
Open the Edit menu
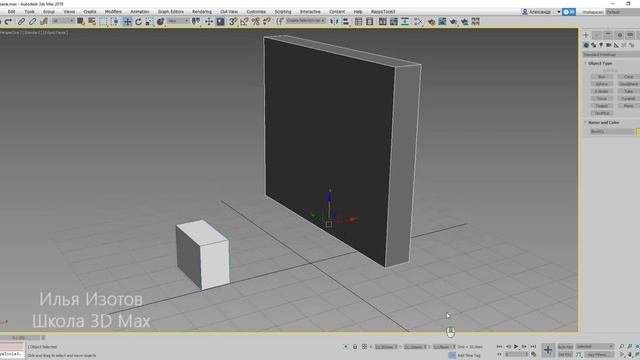11,12
